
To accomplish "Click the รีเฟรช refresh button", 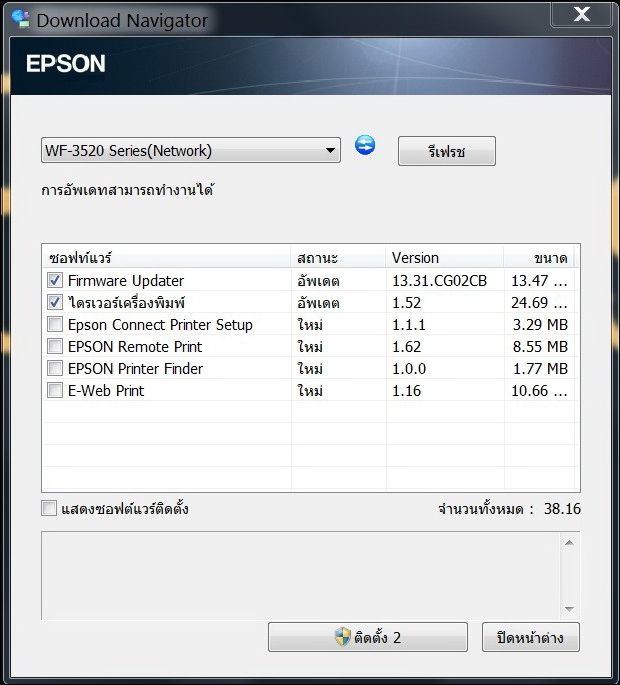I will (447, 151).
